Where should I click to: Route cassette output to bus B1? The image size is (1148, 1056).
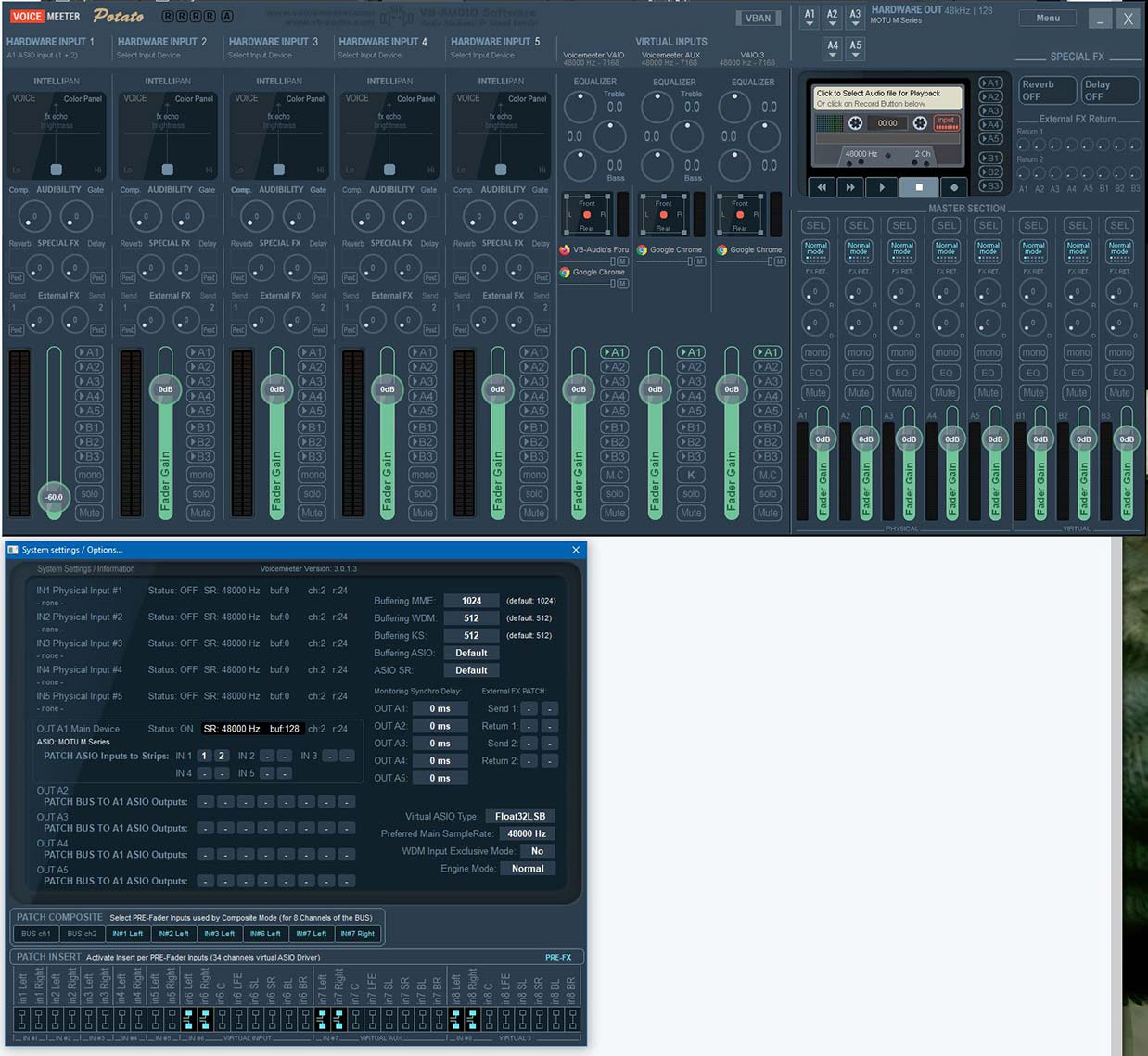point(990,158)
